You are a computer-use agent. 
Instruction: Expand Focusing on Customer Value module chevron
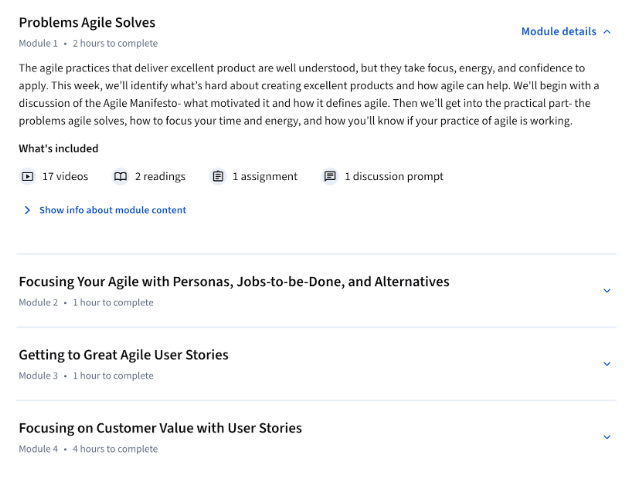click(x=607, y=438)
